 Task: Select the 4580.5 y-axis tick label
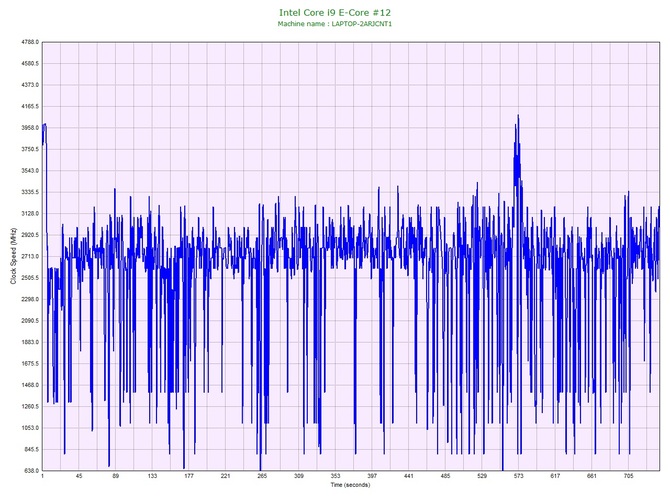30,64
